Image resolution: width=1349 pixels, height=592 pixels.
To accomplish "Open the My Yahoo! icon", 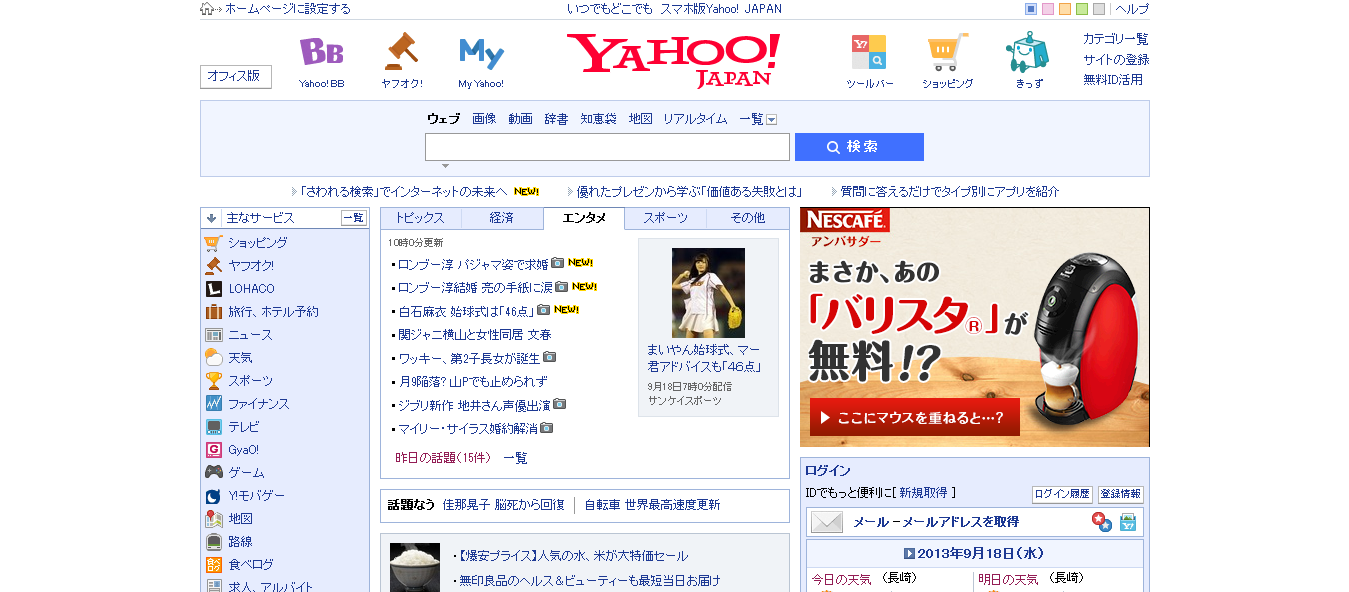I will click(481, 52).
